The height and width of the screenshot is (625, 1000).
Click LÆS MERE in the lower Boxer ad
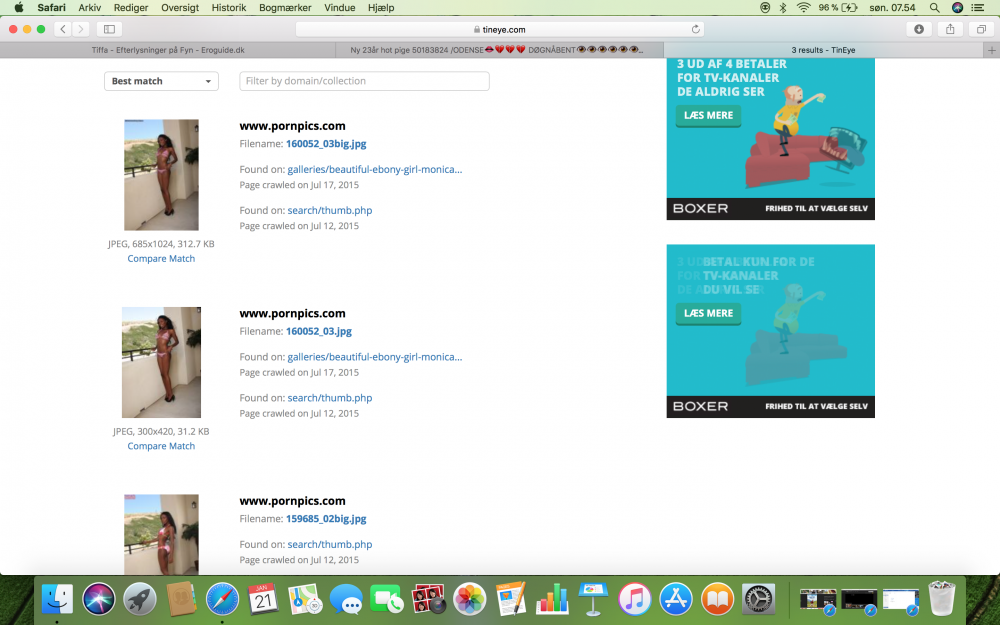click(708, 313)
